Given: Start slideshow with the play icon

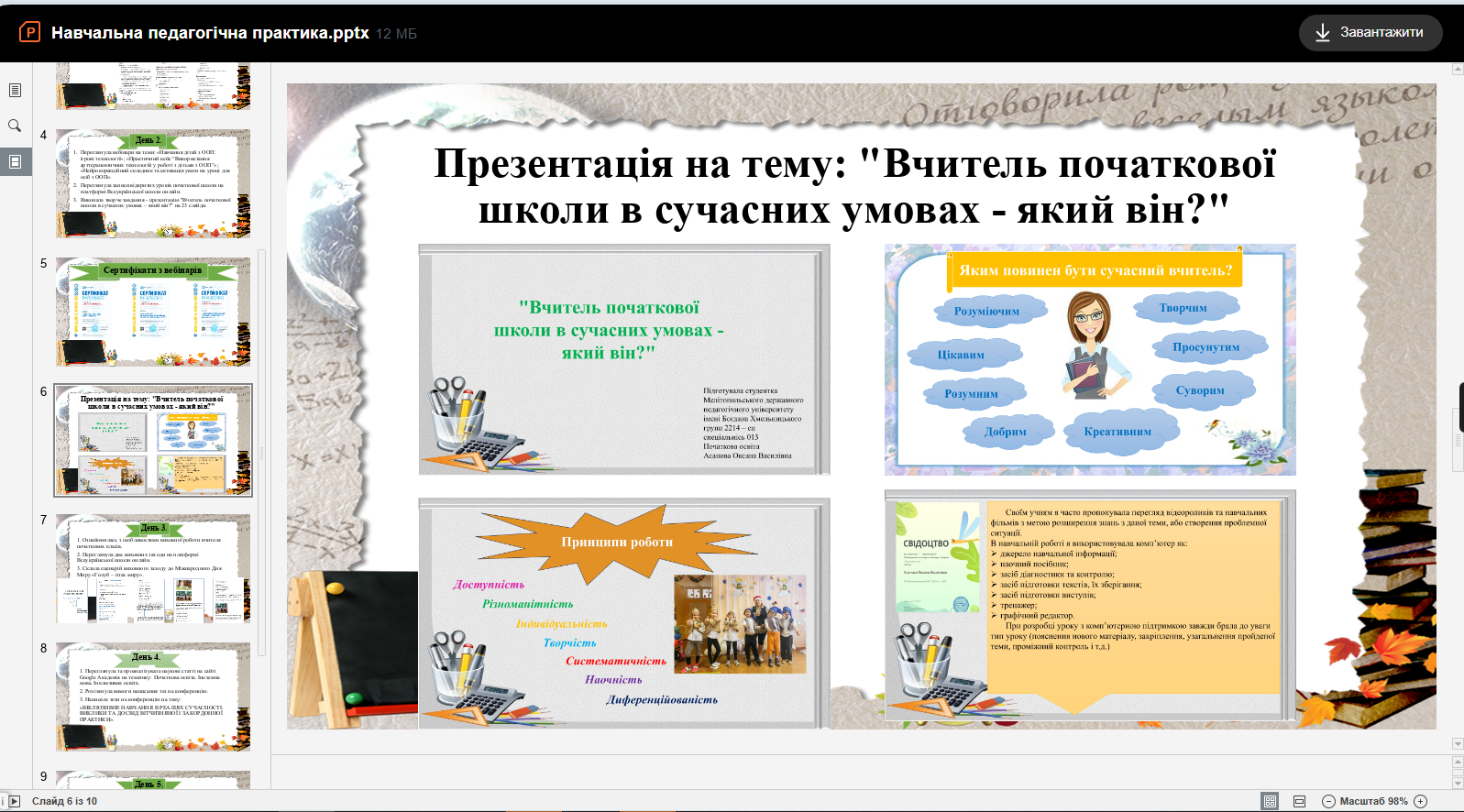Looking at the screenshot, I should (14, 801).
